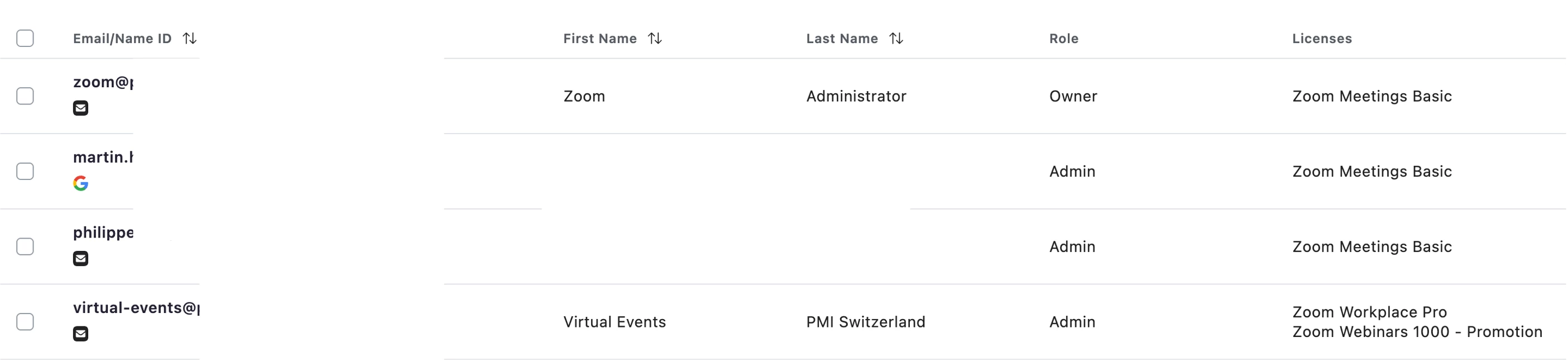Click the Owner role cell

(x=1072, y=96)
